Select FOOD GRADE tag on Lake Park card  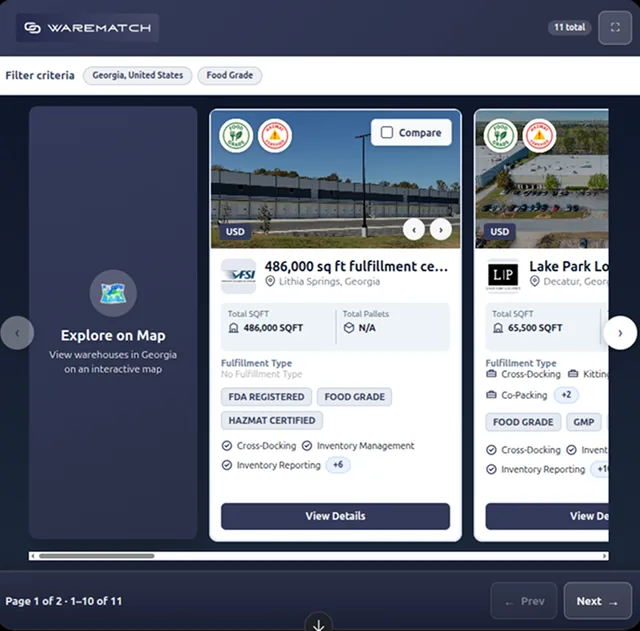523,422
